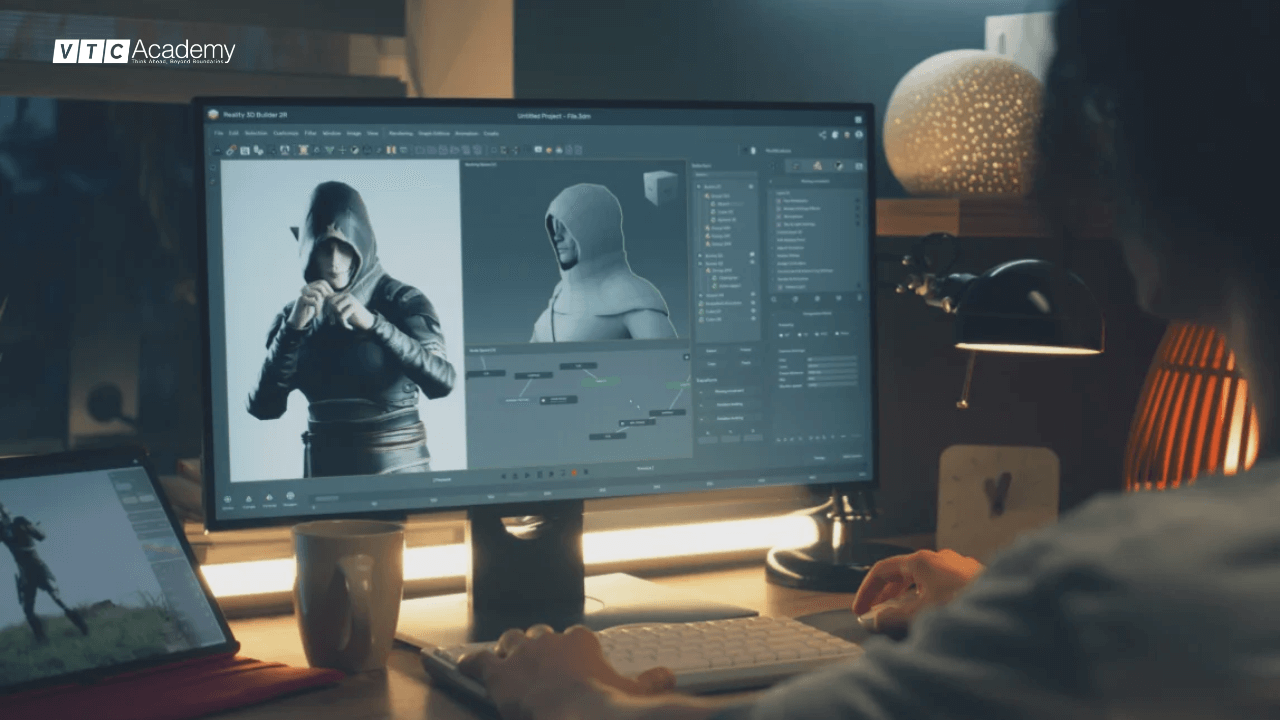The height and width of the screenshot is (720, 1280).
Task: Open the Rendering menu
Action: 401,133
